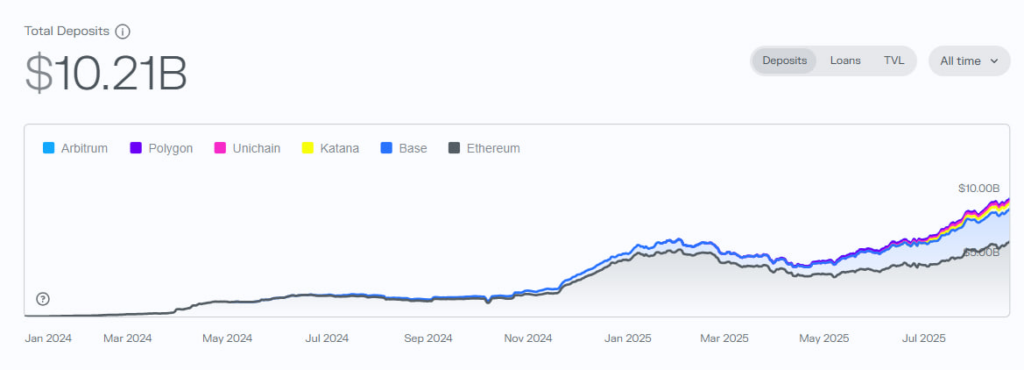Click the info icon beside Total Deposits
This screenshot has width=1024, height=370.
[x=122, y=31]
